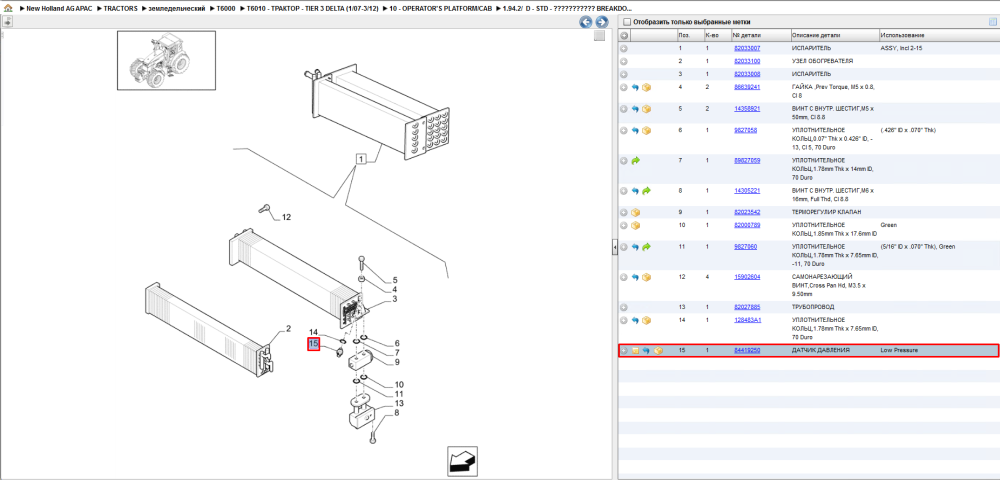Click box icon for part 128483A1
1000x480 pixels.
tap(646, 320)
